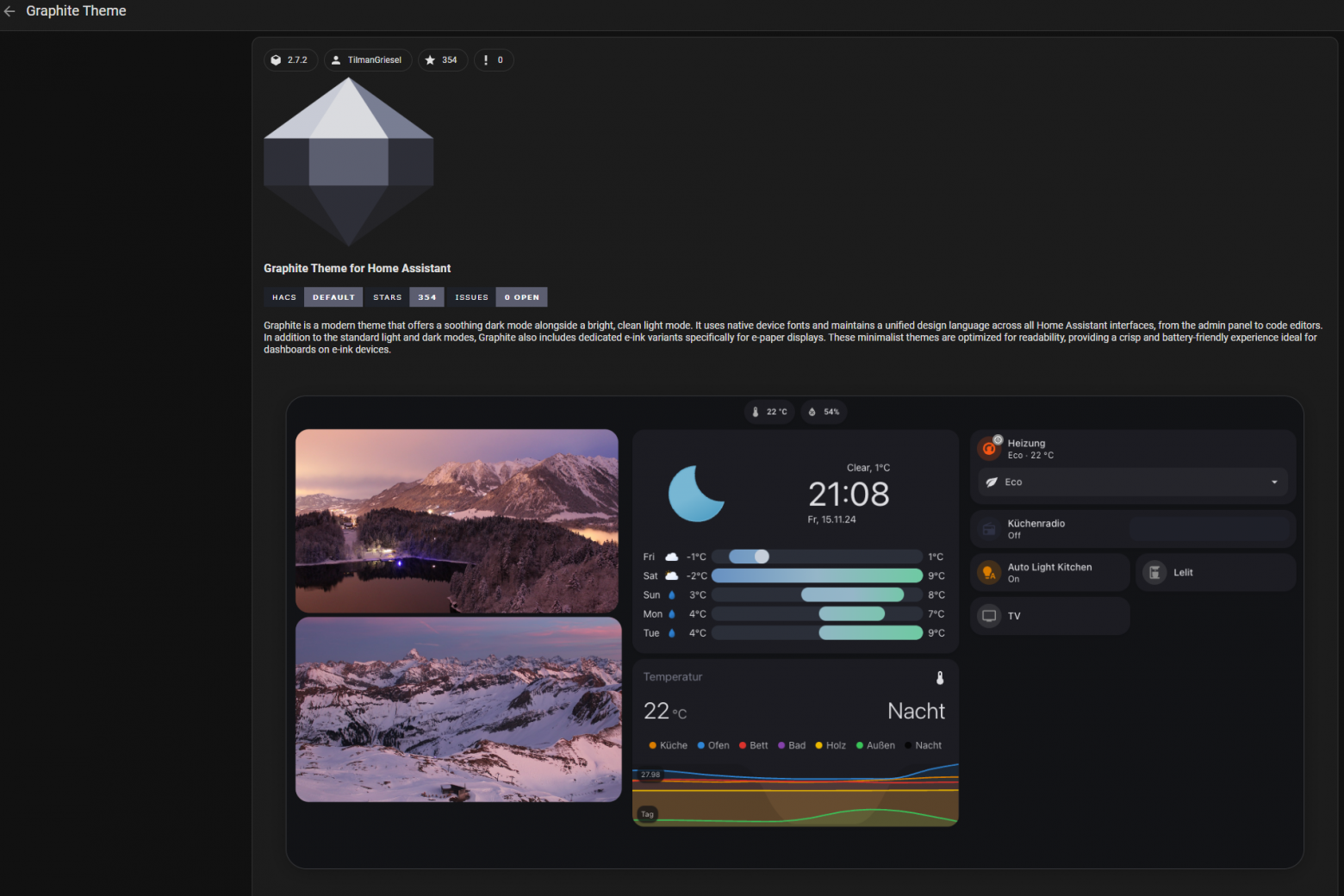Click the Fri temperature range bar
1344x896 pixels.
[817, 557]
